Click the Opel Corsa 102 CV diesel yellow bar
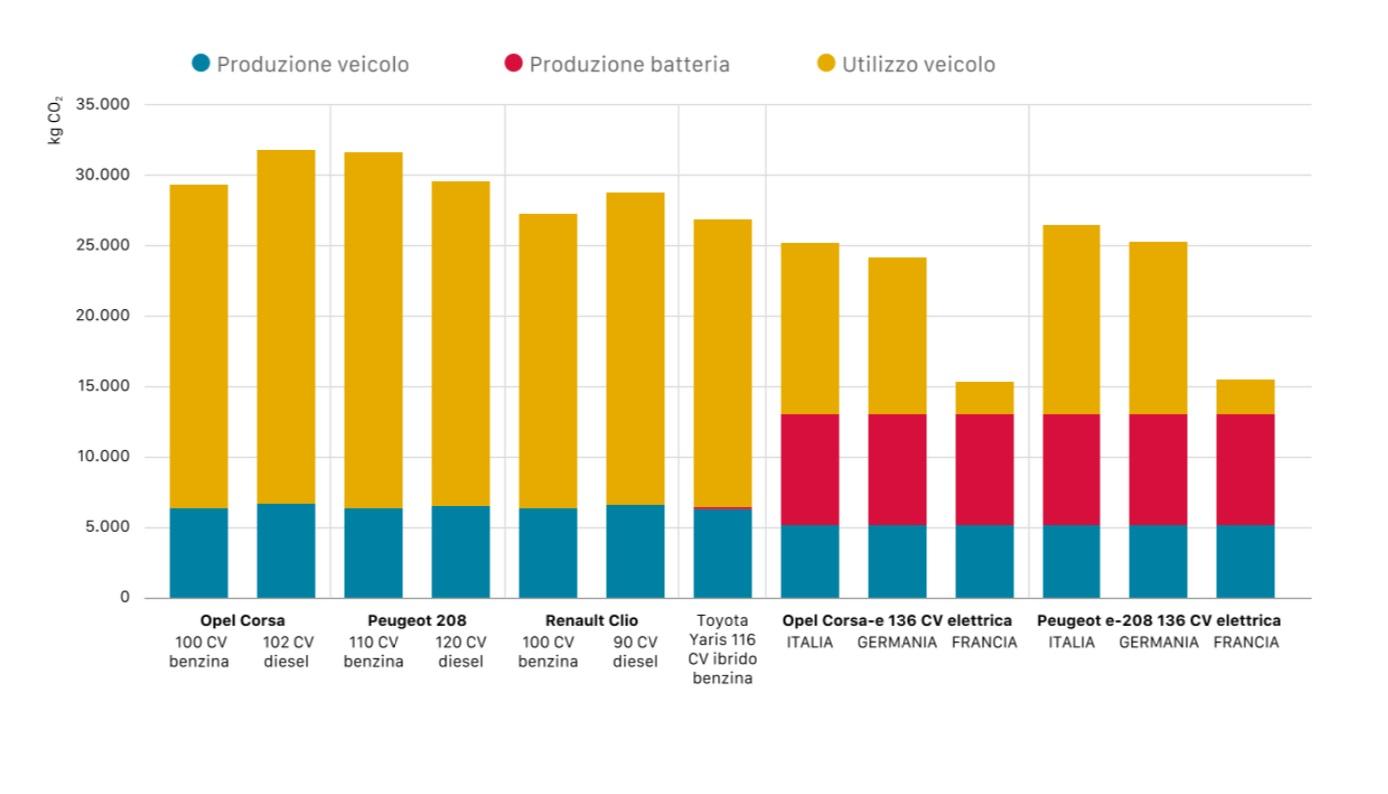This screenshot has height=794, width=1388. (x=286, y=327)
